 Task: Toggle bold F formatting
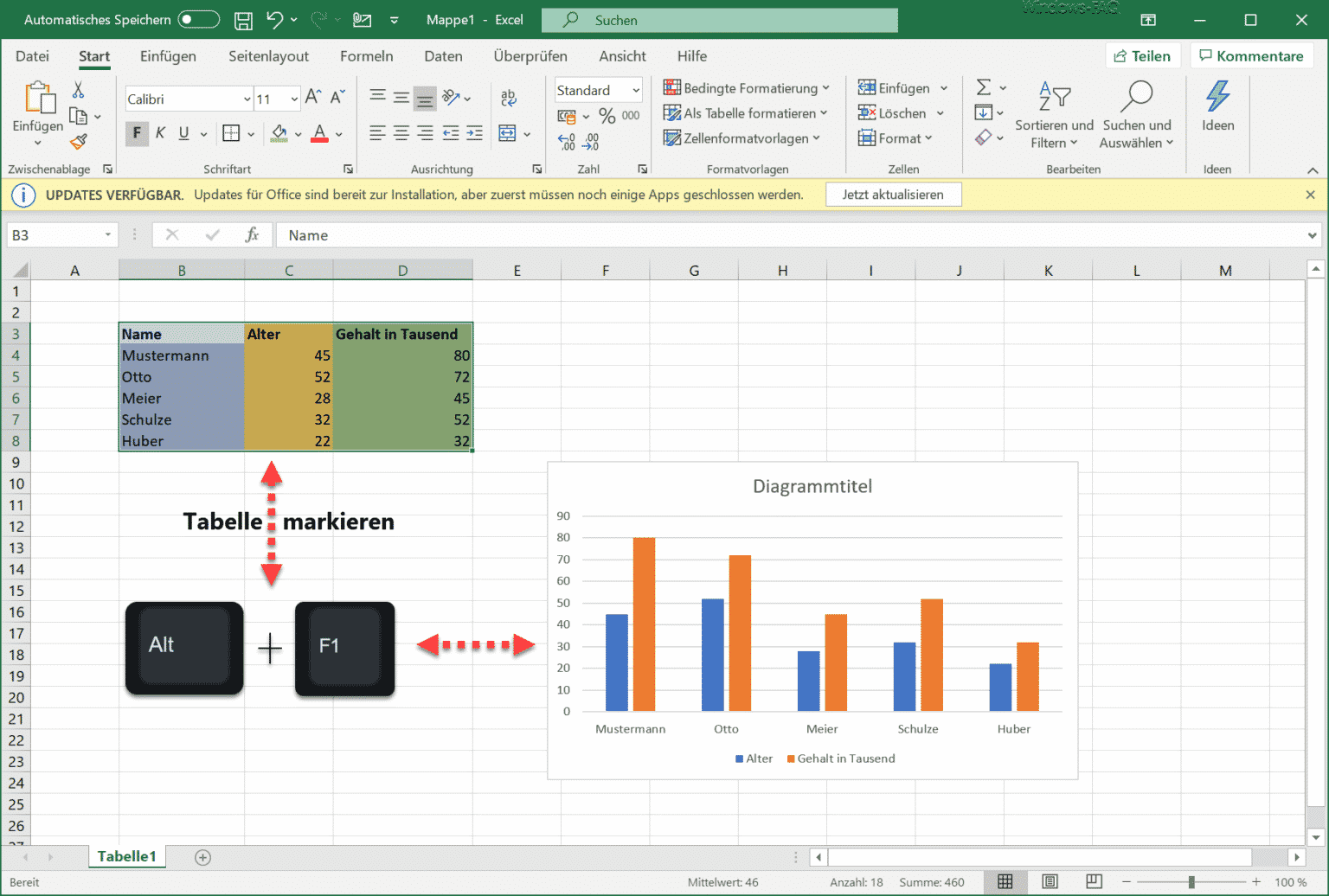(x=137, y=133)
